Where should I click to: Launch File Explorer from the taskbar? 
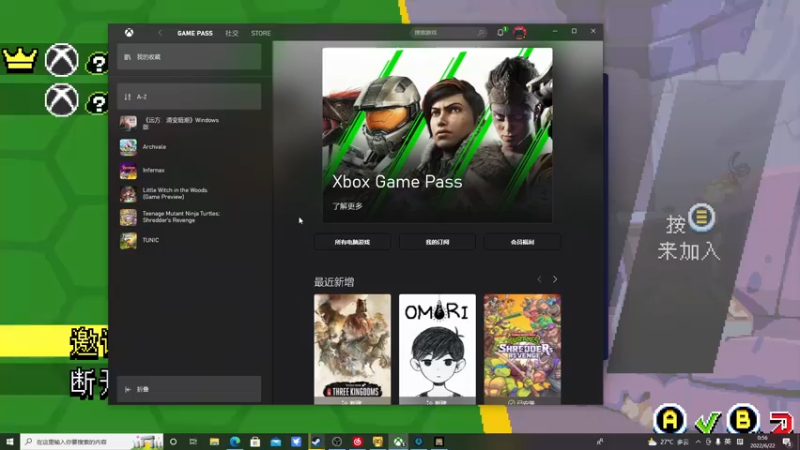214,442
